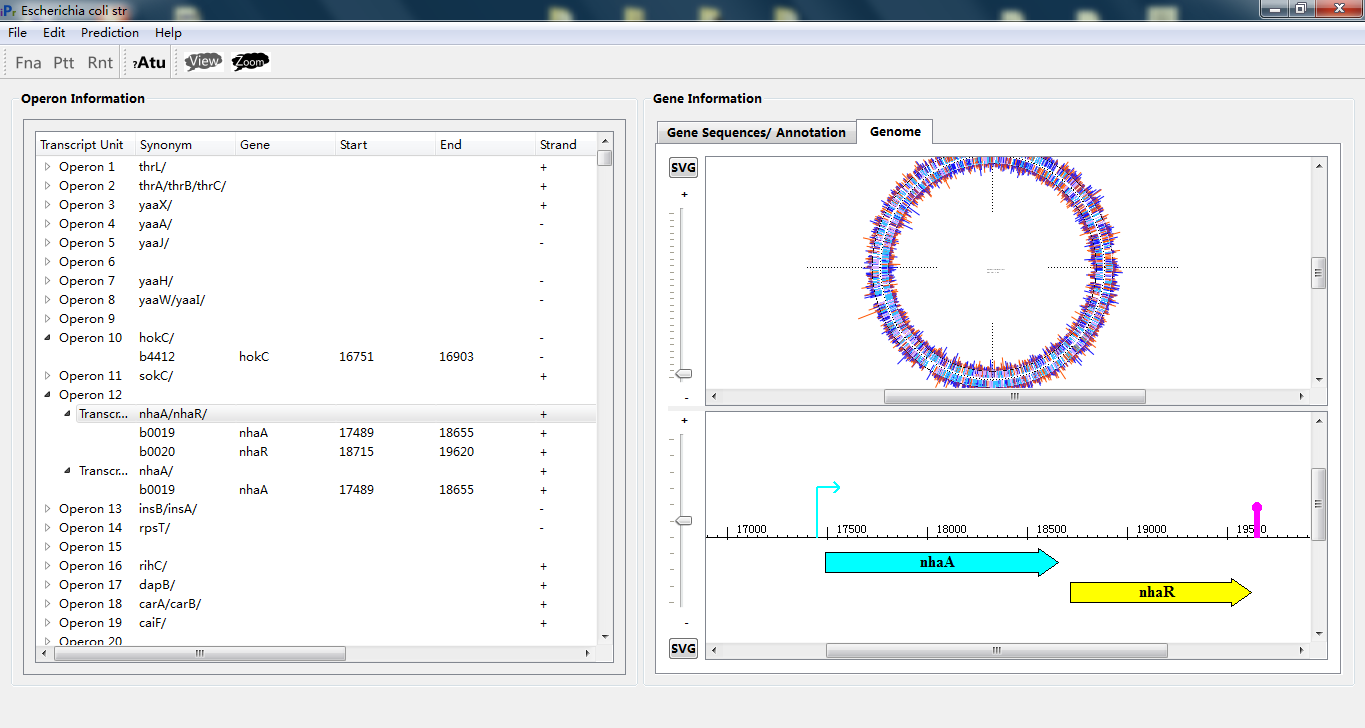Expand Operon 1 in the tree
1365x728 pixels.
click(x=47, y=167)
